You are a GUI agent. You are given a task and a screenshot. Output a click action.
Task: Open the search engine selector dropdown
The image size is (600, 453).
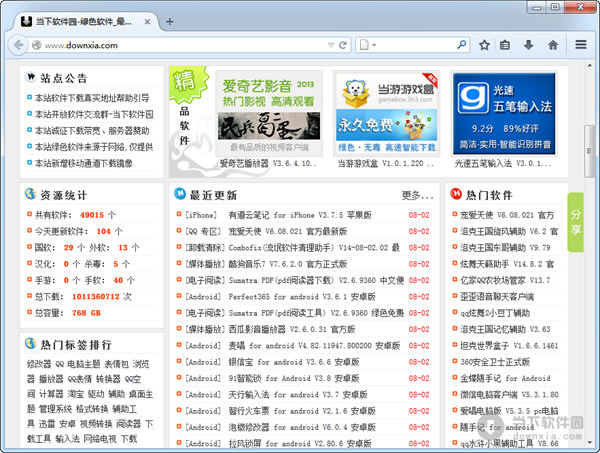coord(368,45)
